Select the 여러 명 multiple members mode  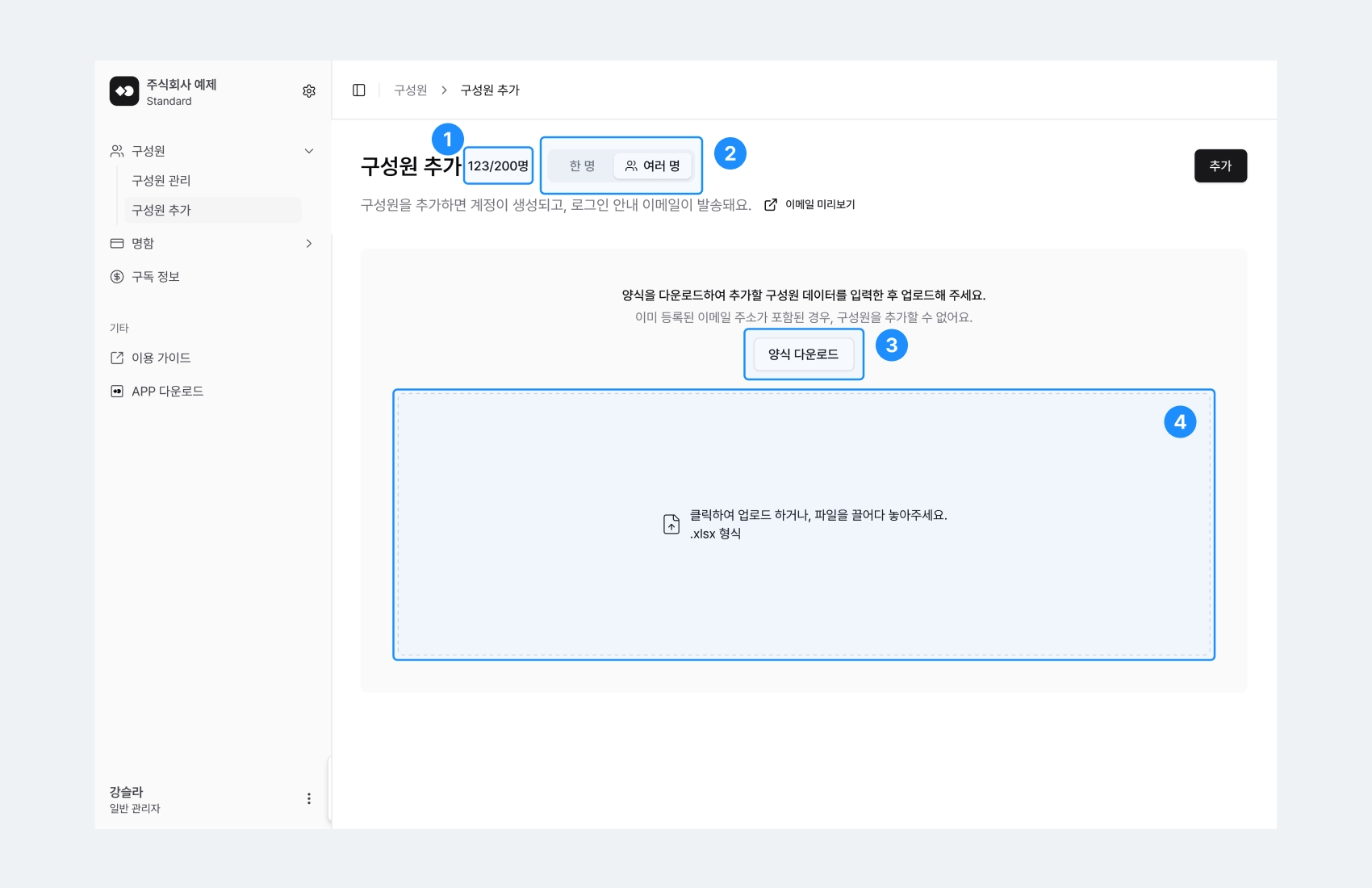(x=653, y=166)
